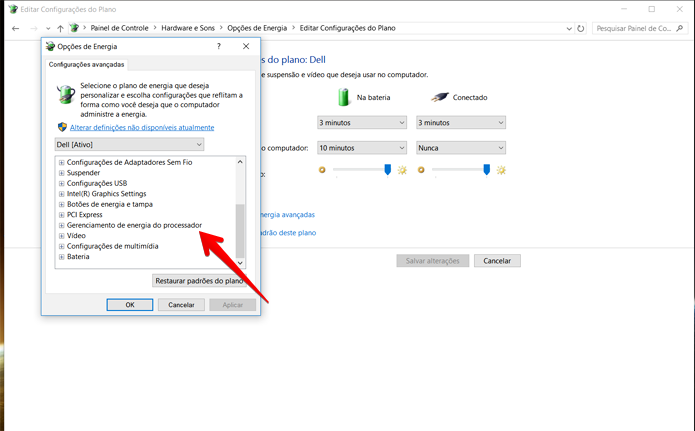The width and height of the screenshot is (695, 431).
Task: Open the Dell [Ativo] plan dropdown
Action: 129,145
